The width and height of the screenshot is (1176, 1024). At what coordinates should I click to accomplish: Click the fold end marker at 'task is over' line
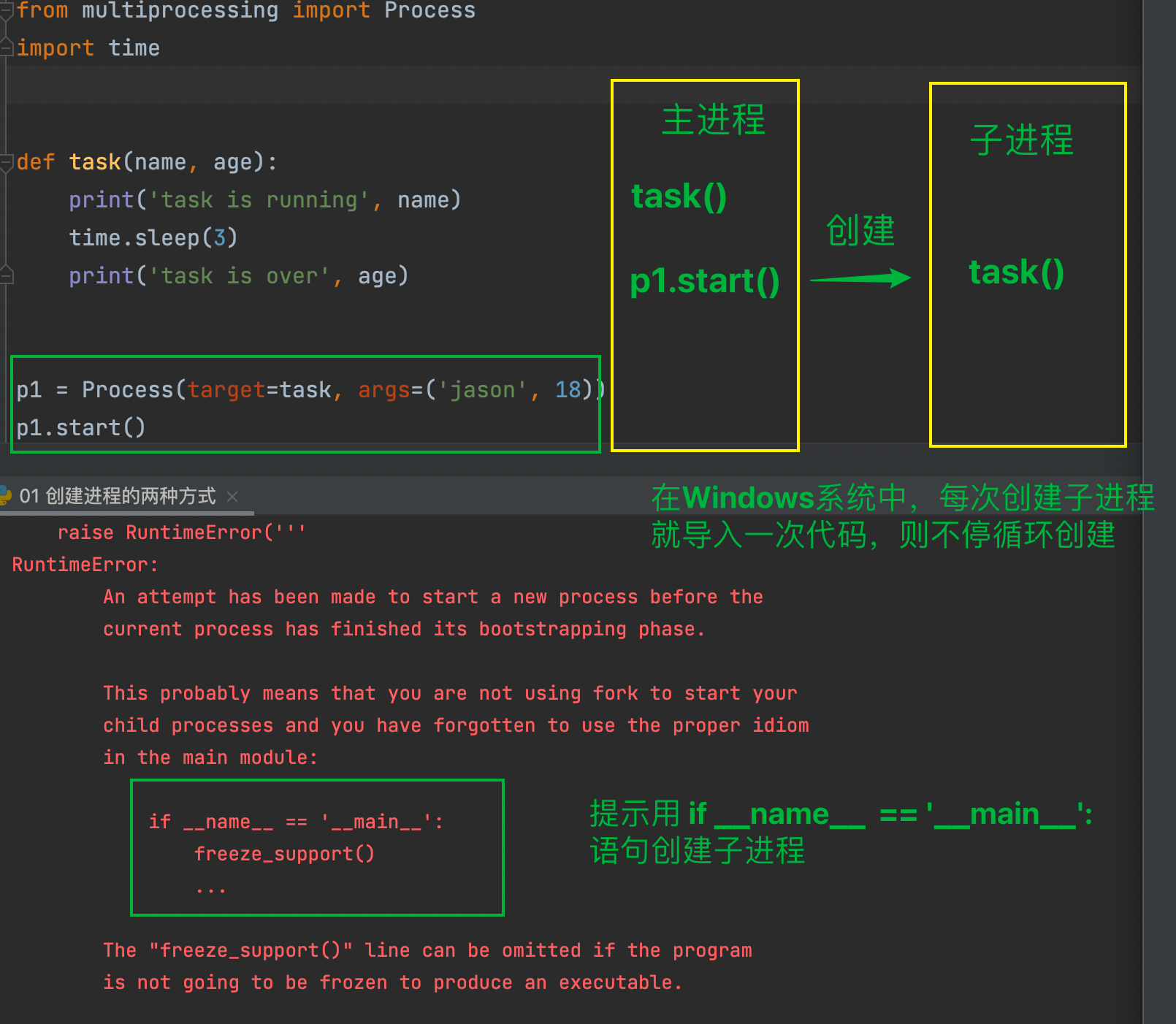pyautogui.click(x=7, y=275)
